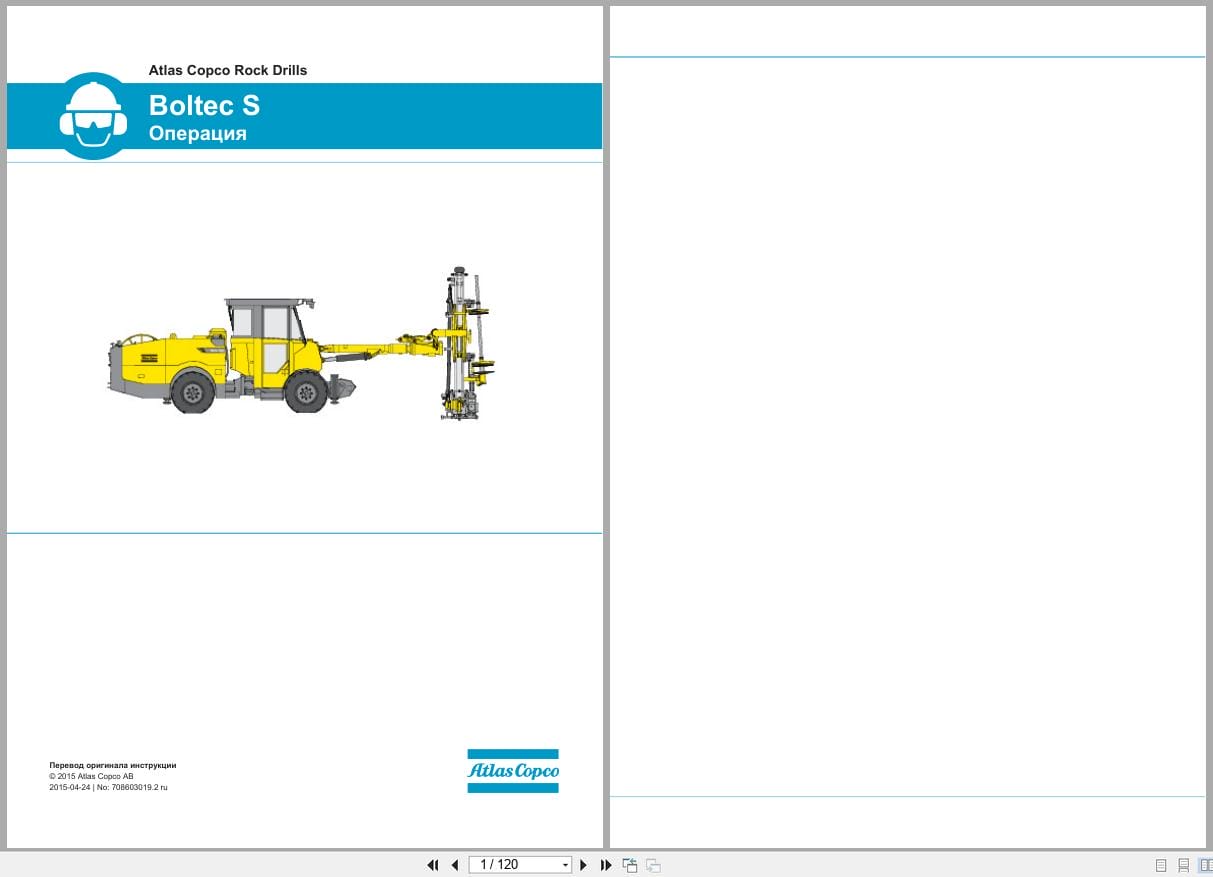Switch to continuous page layout
1213x877 pixels.
click(x=1184, y=865)
